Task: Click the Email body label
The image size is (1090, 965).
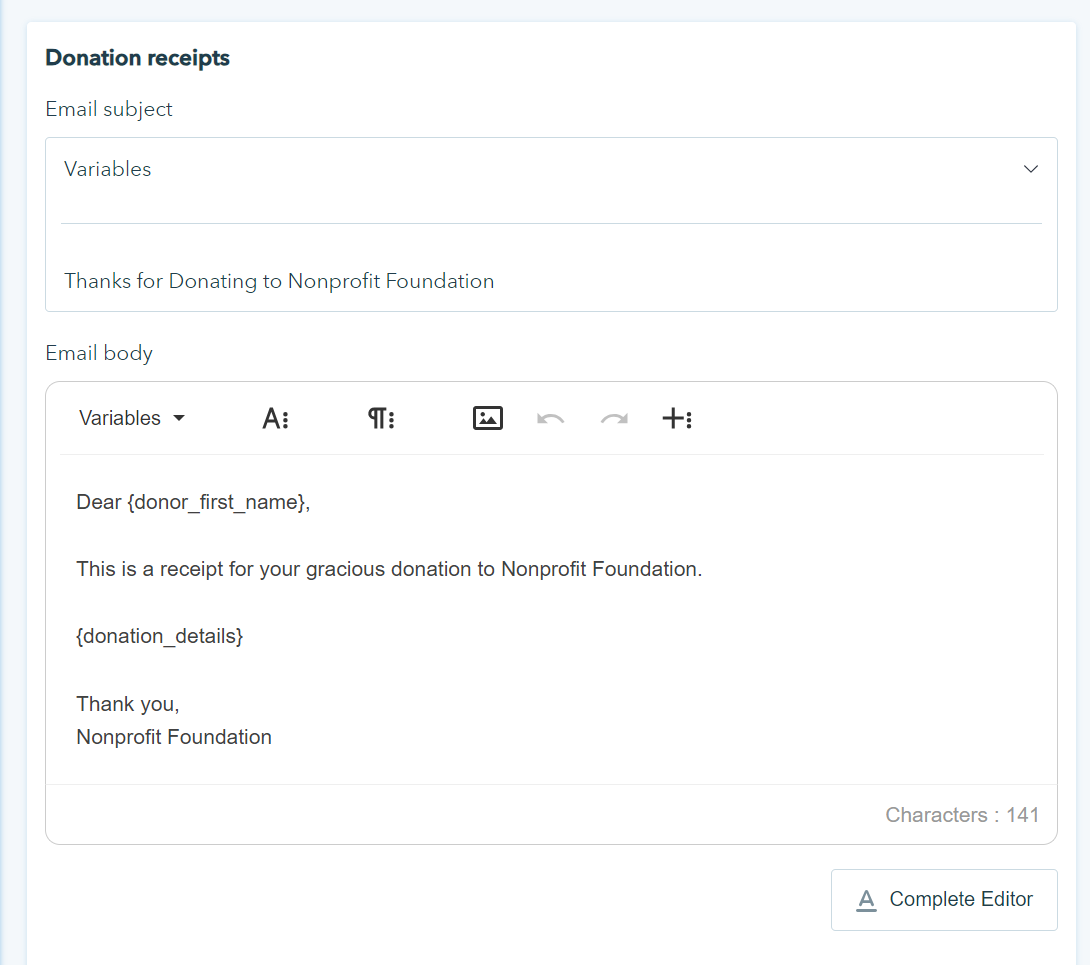Action: [99, 353]
